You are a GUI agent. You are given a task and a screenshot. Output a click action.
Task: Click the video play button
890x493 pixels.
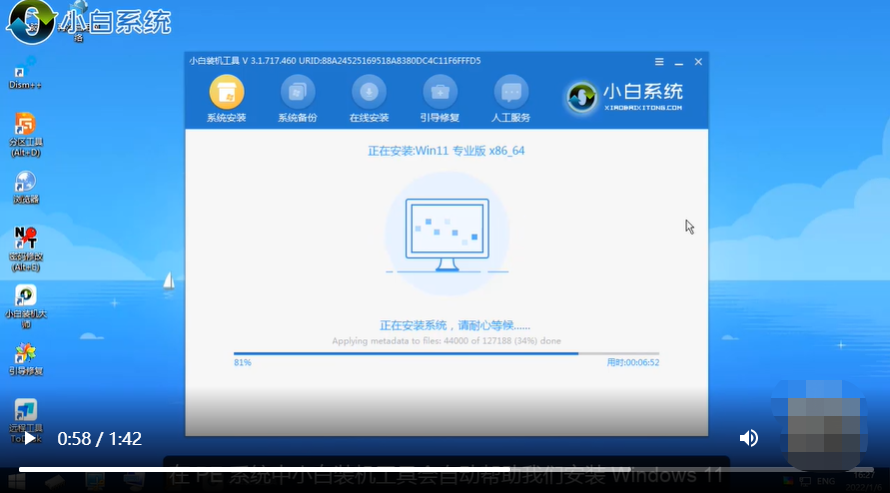tap(30, 438)
